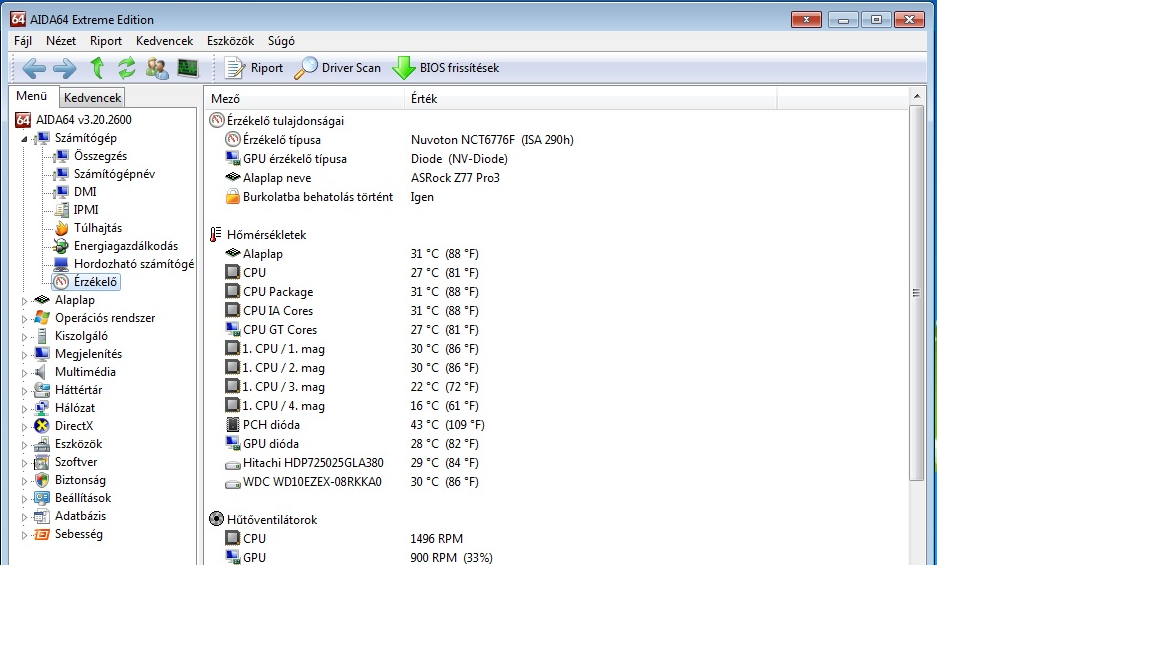Go forward with the right arrow toolbar icon
The height and width of the screenshot is (648, 1152).
click(65, 68)
